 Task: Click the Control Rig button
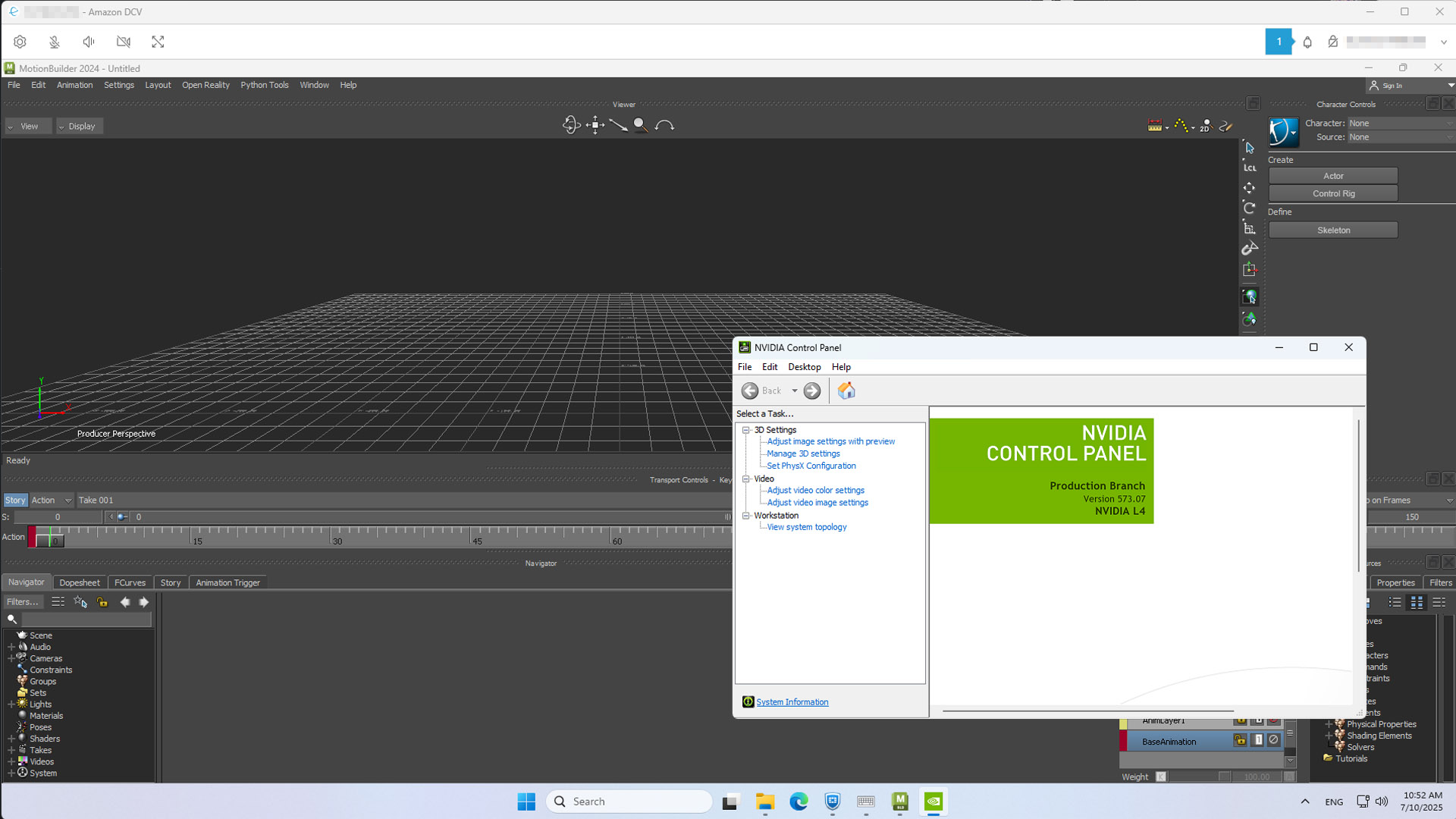[1333, 193]
